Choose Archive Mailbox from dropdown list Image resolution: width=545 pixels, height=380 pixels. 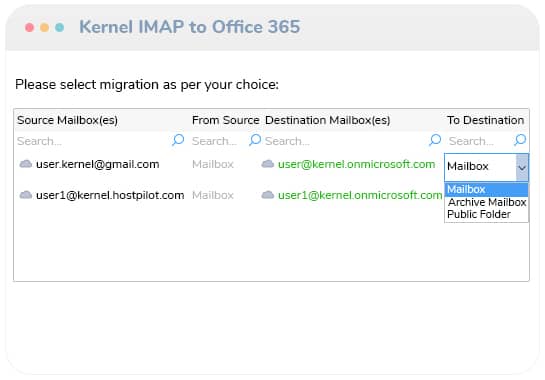pyautogui.click(x=487, y=202)
